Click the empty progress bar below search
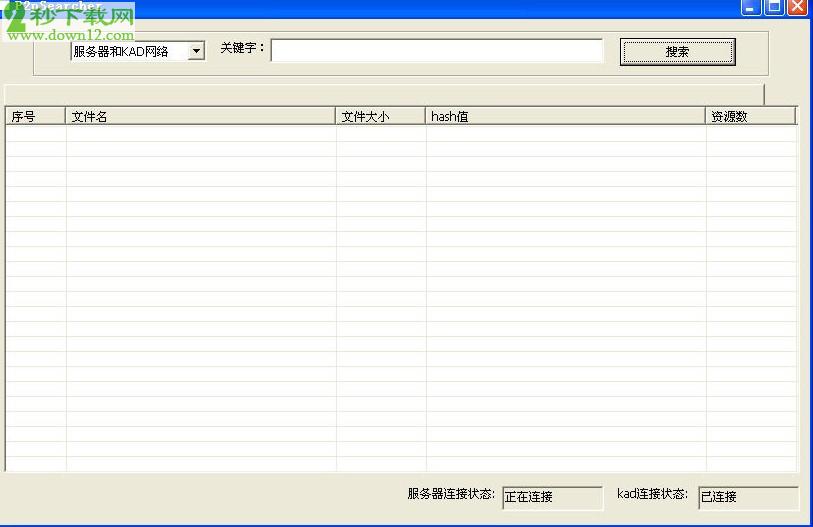 pyautogui.click(x=384, y=94)
